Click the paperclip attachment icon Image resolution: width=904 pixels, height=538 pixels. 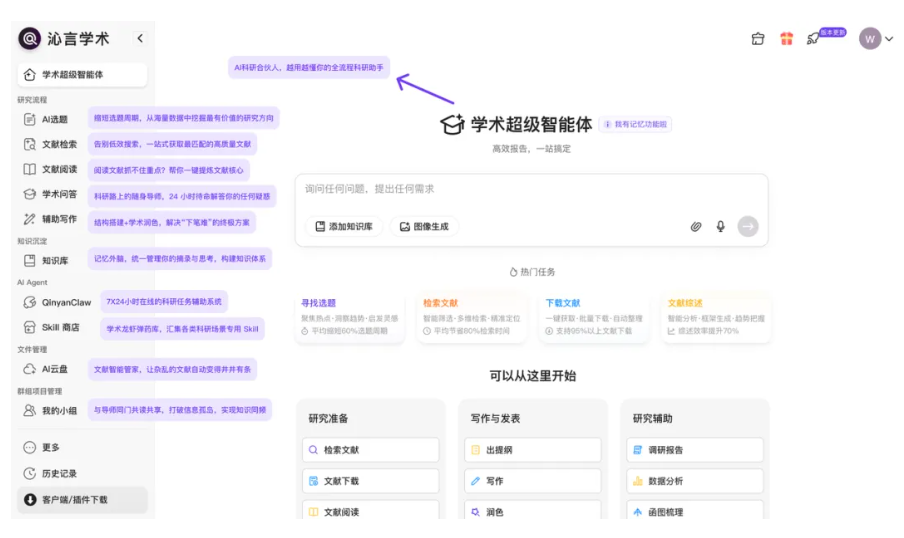click(x=696, y=227)
